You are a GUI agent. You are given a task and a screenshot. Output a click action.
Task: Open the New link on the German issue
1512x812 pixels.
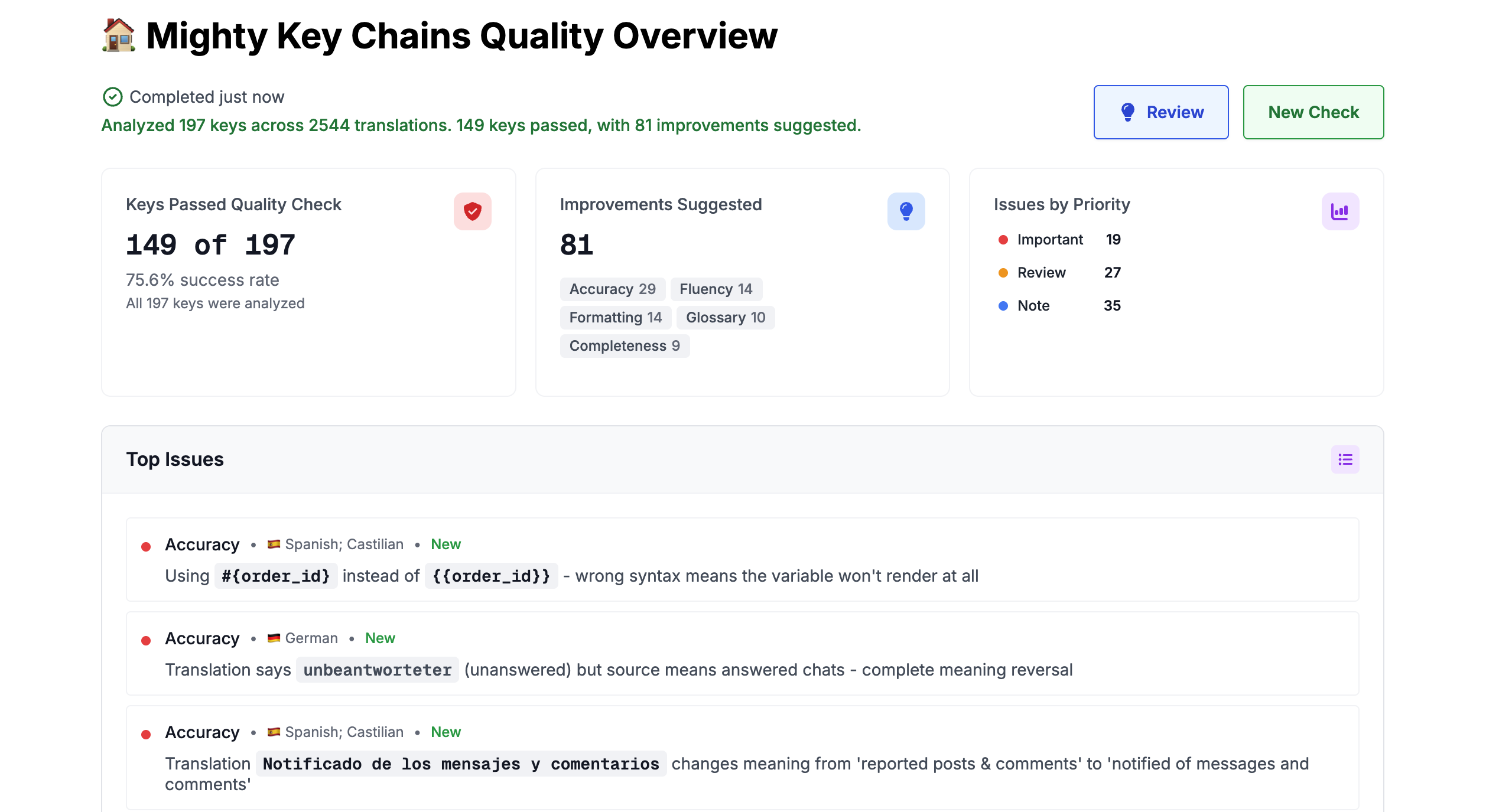[380, 638]
